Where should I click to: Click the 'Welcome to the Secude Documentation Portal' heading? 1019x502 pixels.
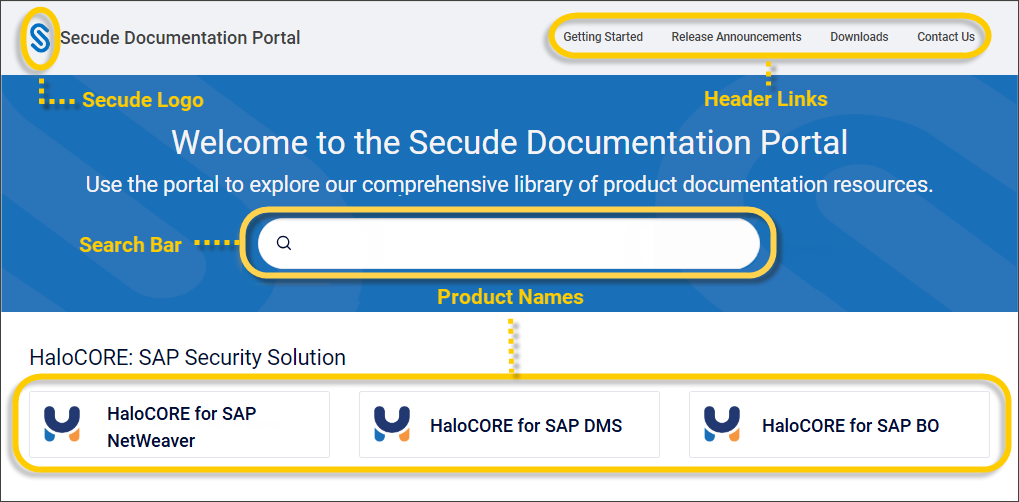coord(510,142)
